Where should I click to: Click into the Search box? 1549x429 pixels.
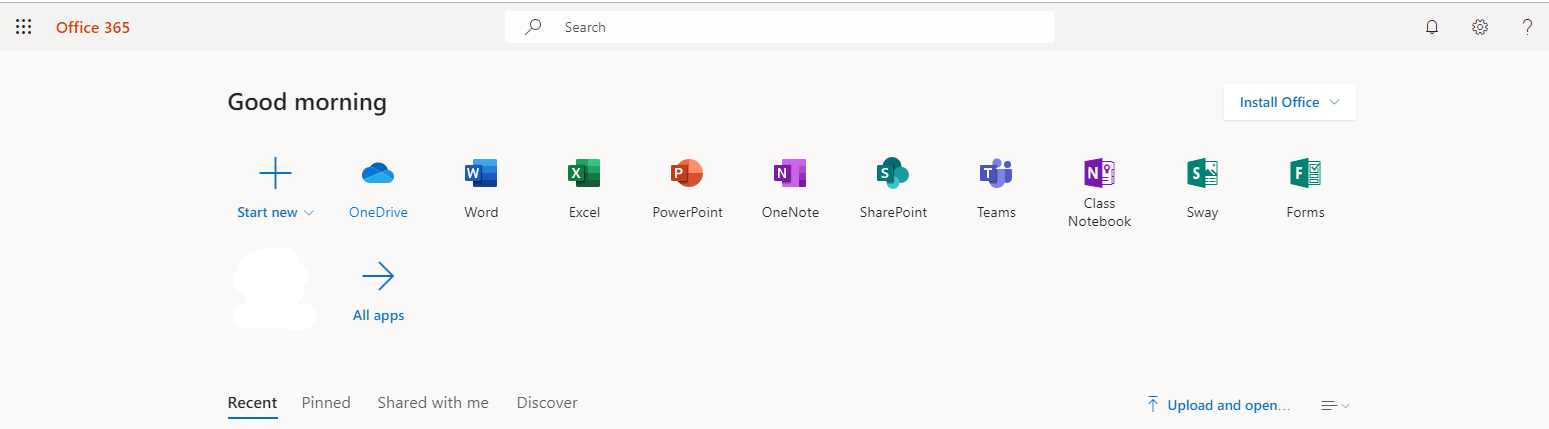pos(779,27)
